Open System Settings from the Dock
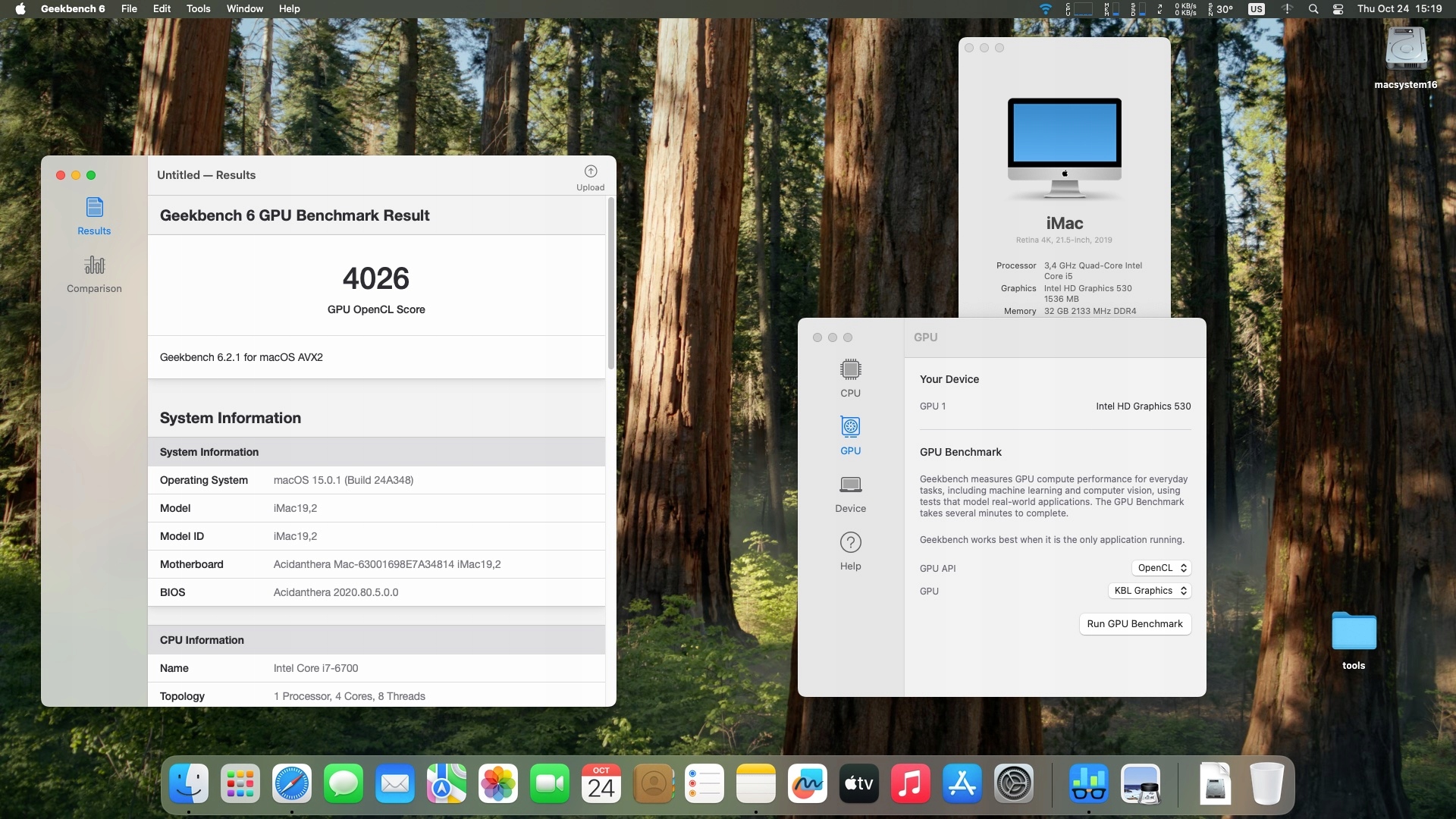This screenshot has width=1456, height=819. (x=1013, y=783)
